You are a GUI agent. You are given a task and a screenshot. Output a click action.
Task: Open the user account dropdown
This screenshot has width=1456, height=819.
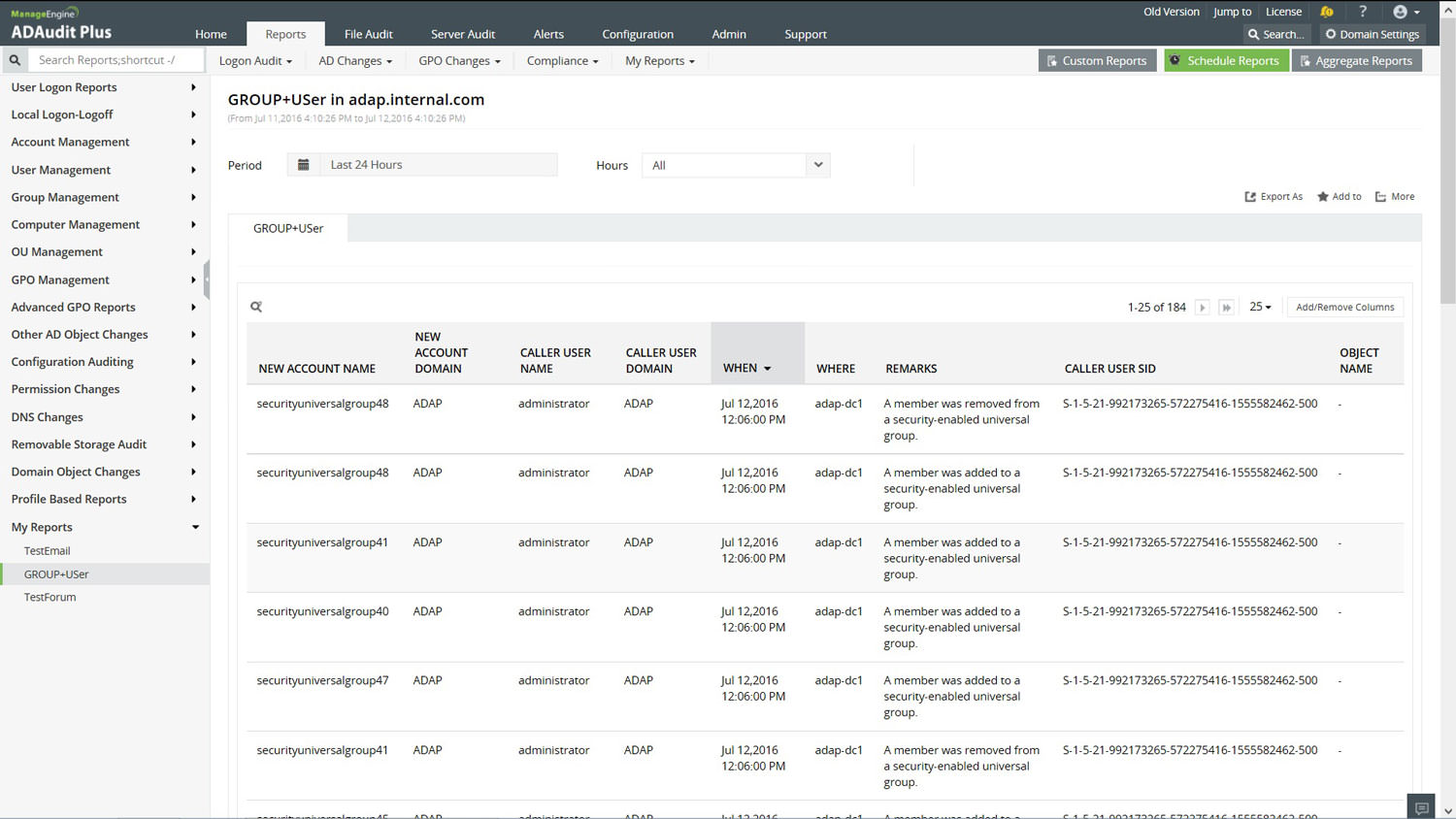1406,12
